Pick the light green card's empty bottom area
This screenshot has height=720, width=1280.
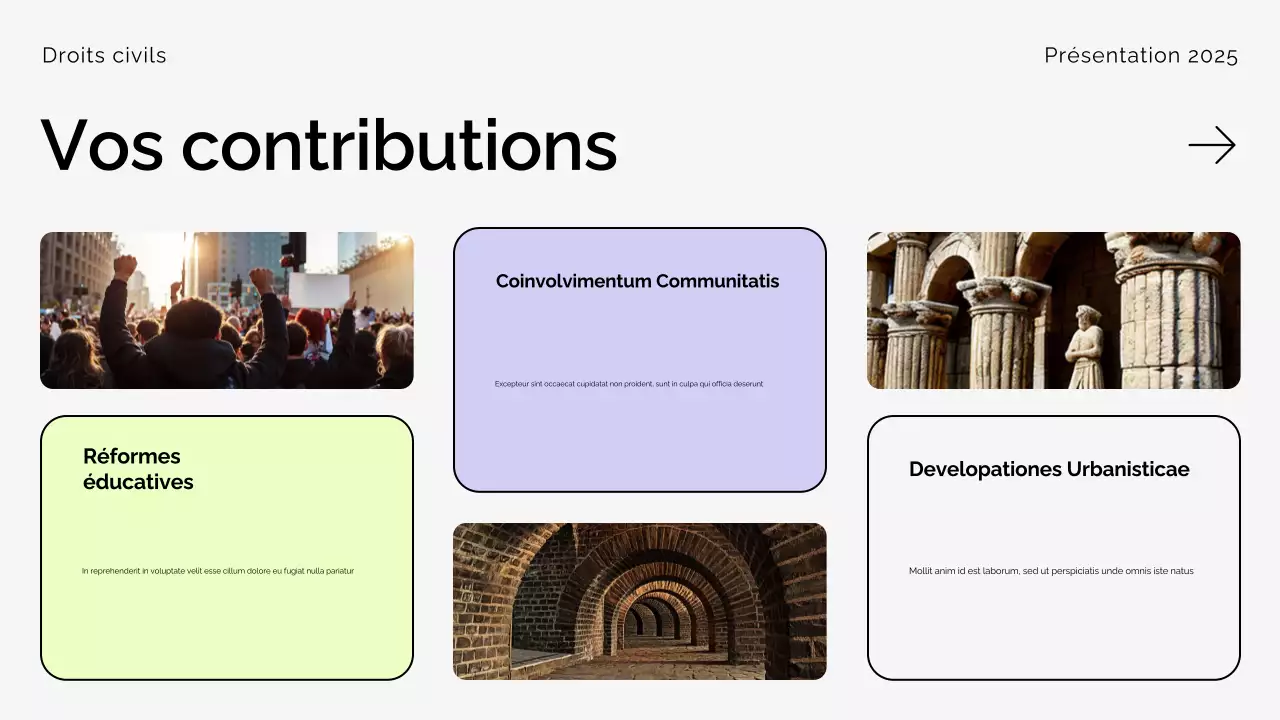click(x=226, y=630)
